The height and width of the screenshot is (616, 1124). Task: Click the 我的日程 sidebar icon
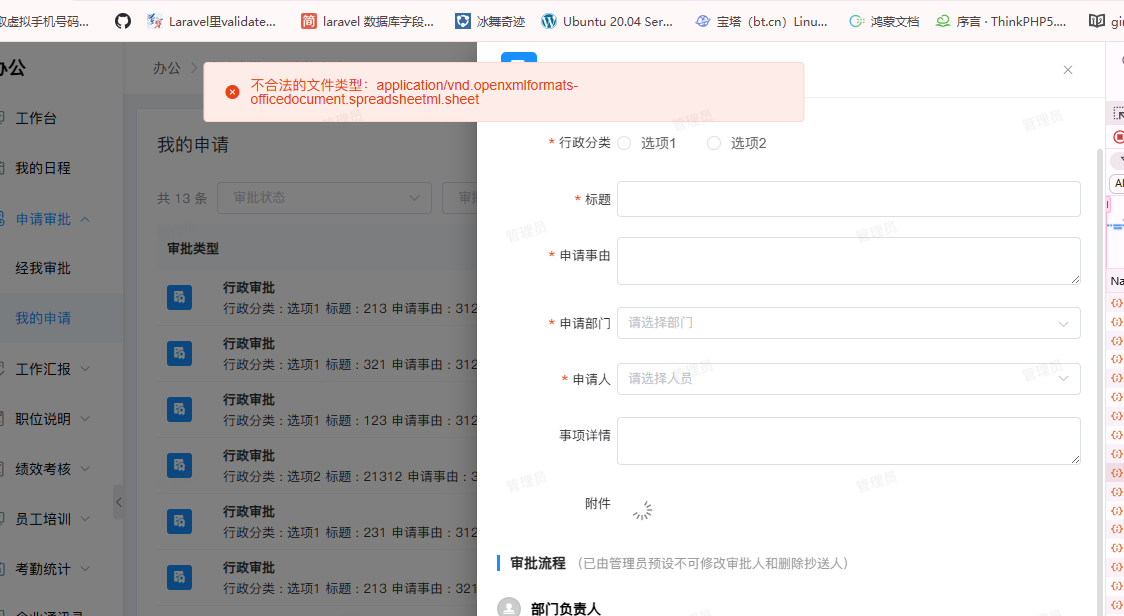[2, 168]
